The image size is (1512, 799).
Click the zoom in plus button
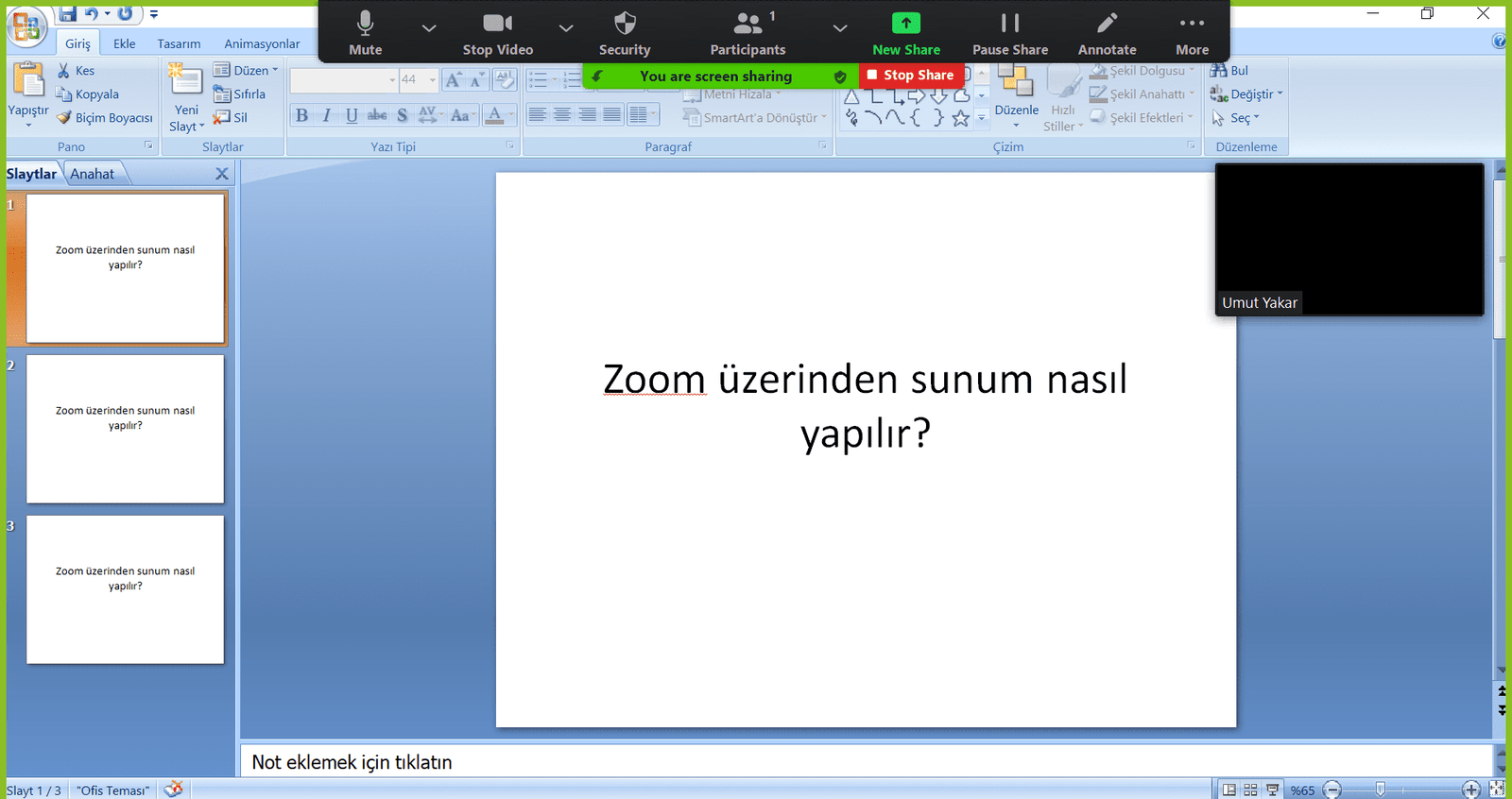[x=1471, y=790]
